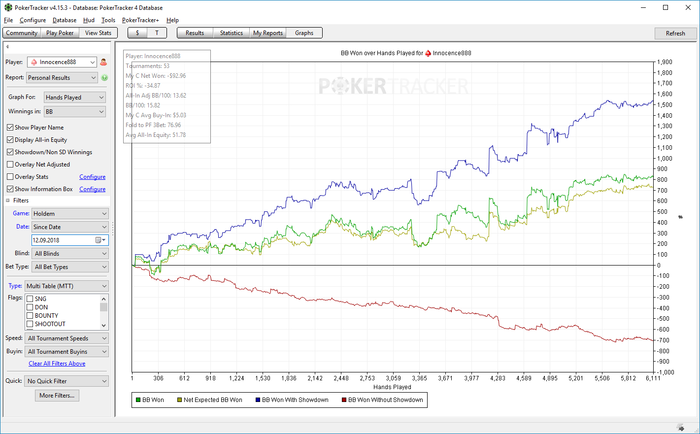Select the T tournament mode
The image size is (700, 434).
(x=157, y=33)
